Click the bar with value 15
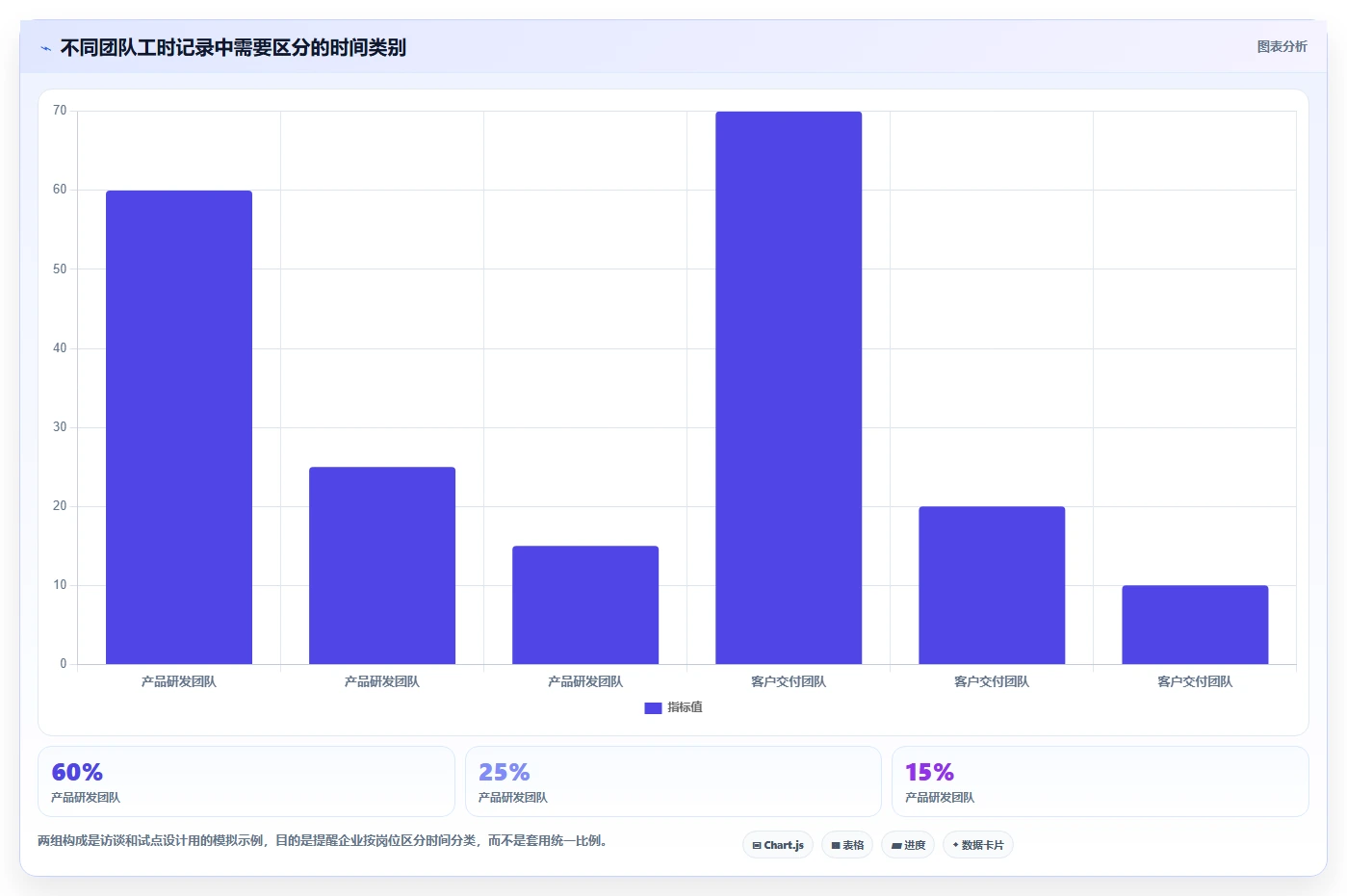 [585, 605]
